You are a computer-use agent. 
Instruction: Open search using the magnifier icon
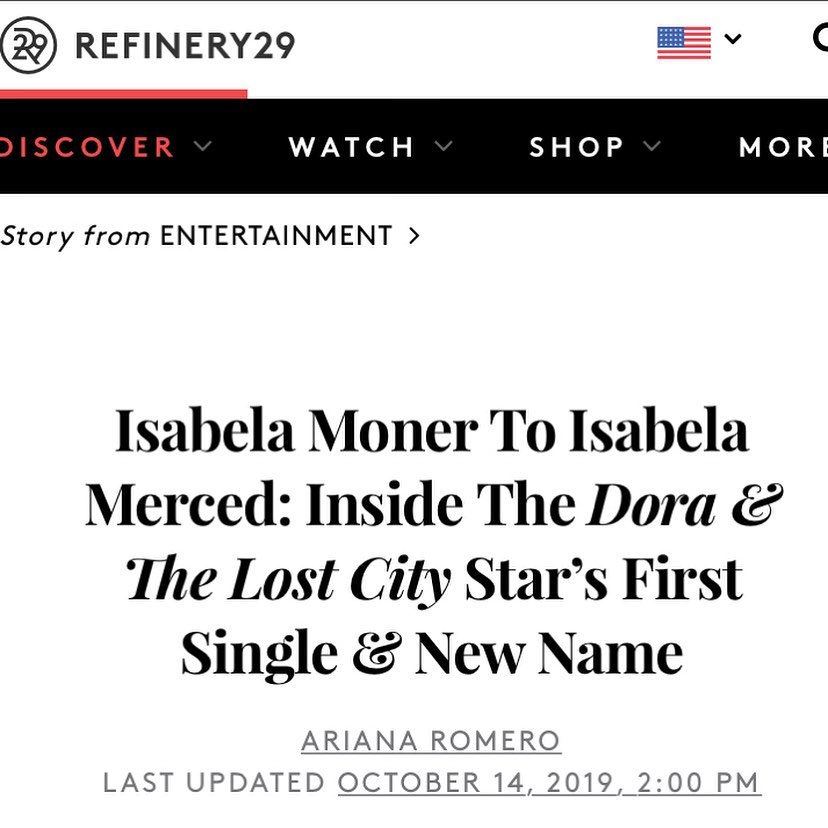coord(820,40)
